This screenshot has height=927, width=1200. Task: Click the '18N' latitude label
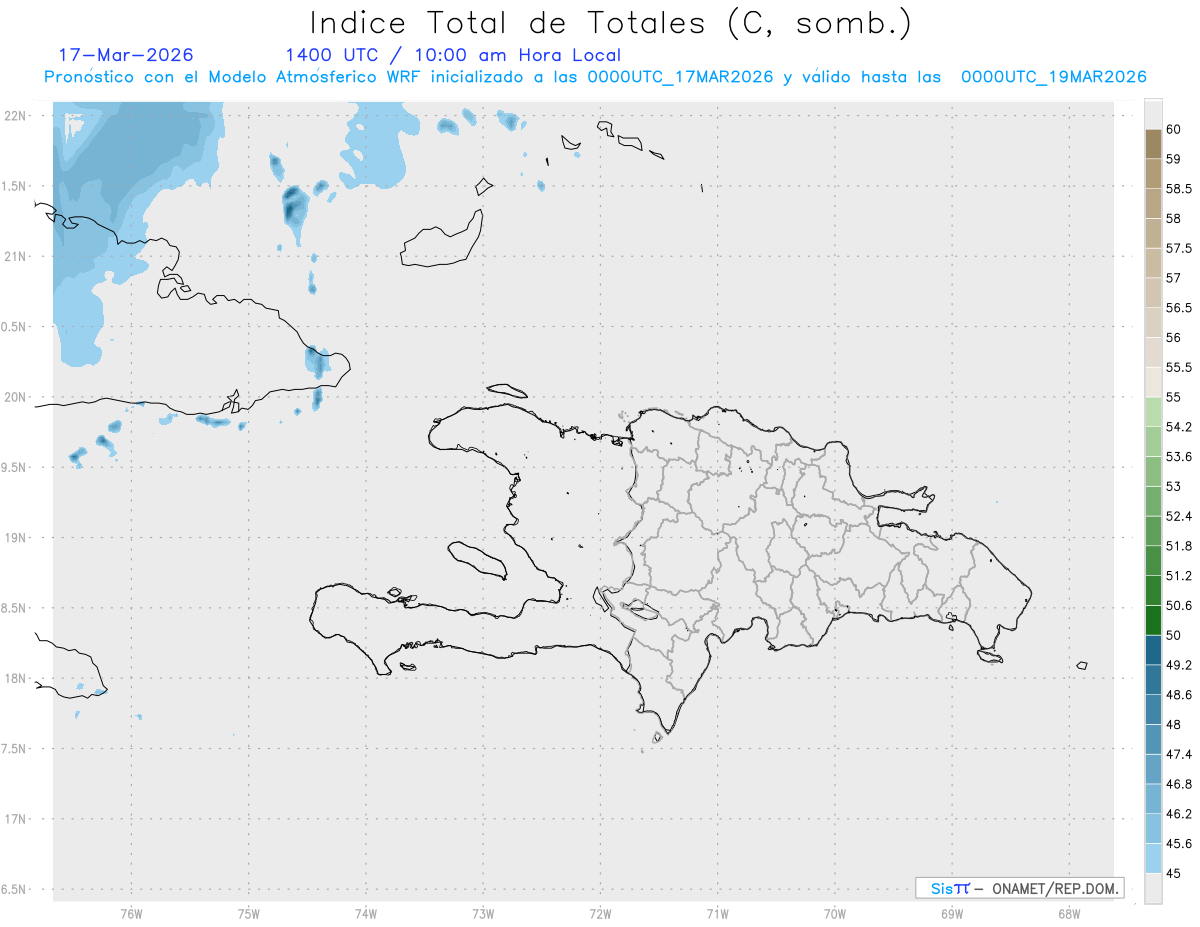click(16, 679)
